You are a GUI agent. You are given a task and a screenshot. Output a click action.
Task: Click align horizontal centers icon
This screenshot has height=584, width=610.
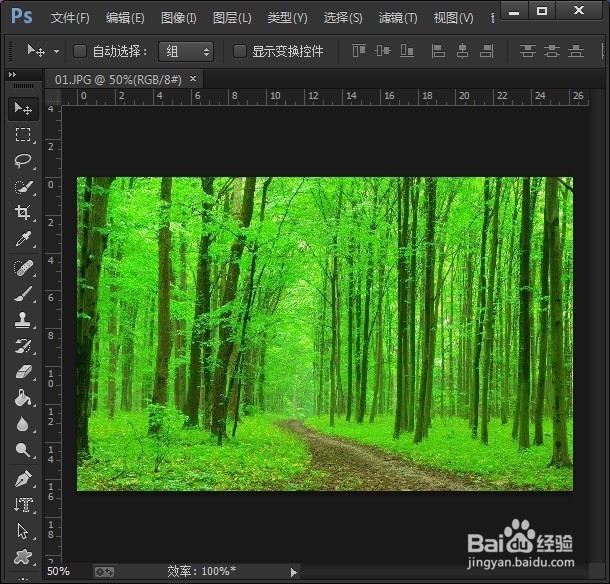click(x=462, y=51)
